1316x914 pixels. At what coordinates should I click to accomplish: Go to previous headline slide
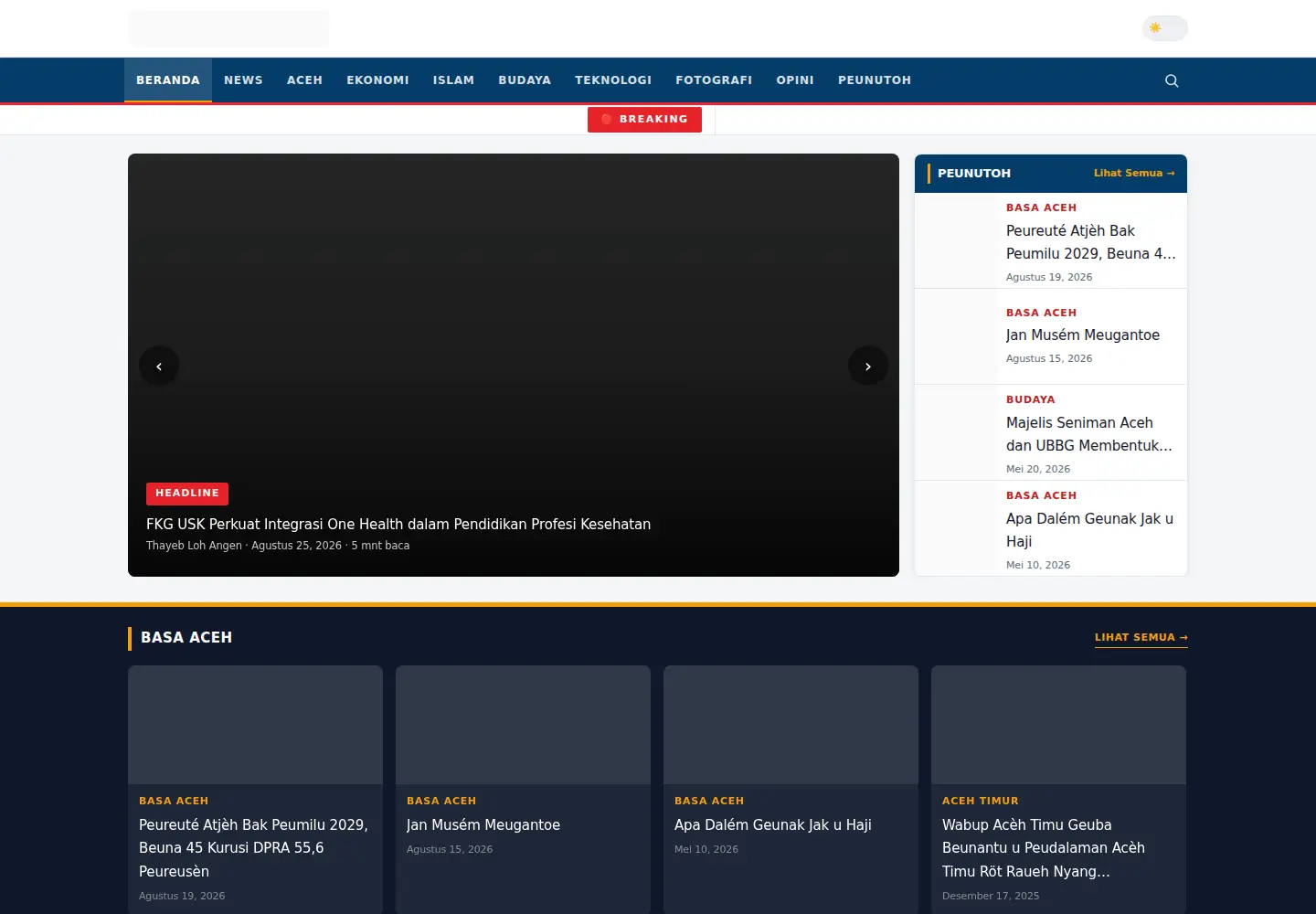pyautogui.click(x=159, y=366)
